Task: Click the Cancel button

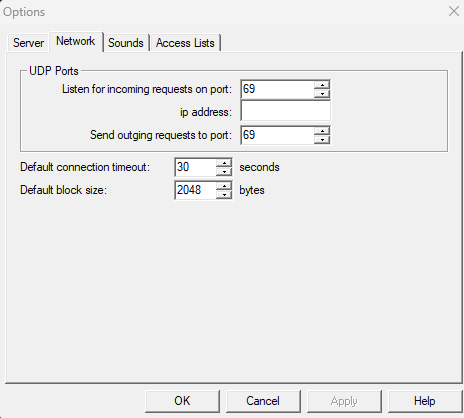Action: pos(263,401)
